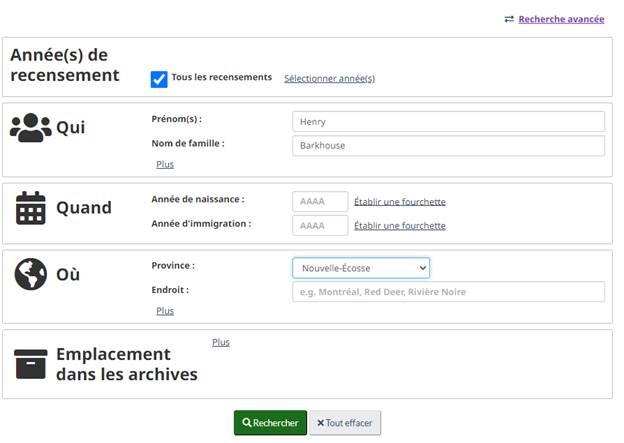
Task: Click the calendar icon beside Quand
Action: [31, 208]
